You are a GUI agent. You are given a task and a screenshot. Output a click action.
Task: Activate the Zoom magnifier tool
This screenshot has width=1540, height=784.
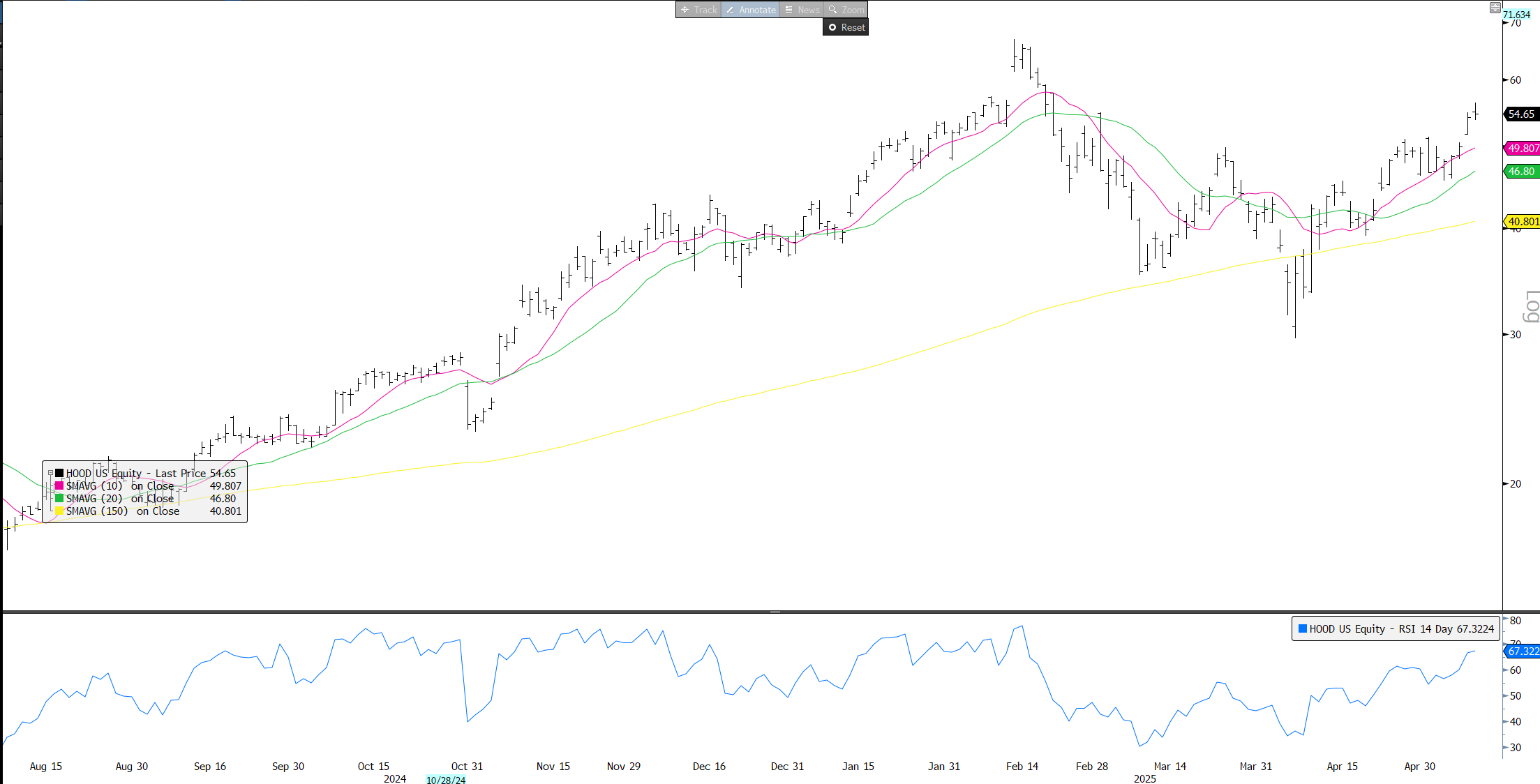tap(846, 10)
